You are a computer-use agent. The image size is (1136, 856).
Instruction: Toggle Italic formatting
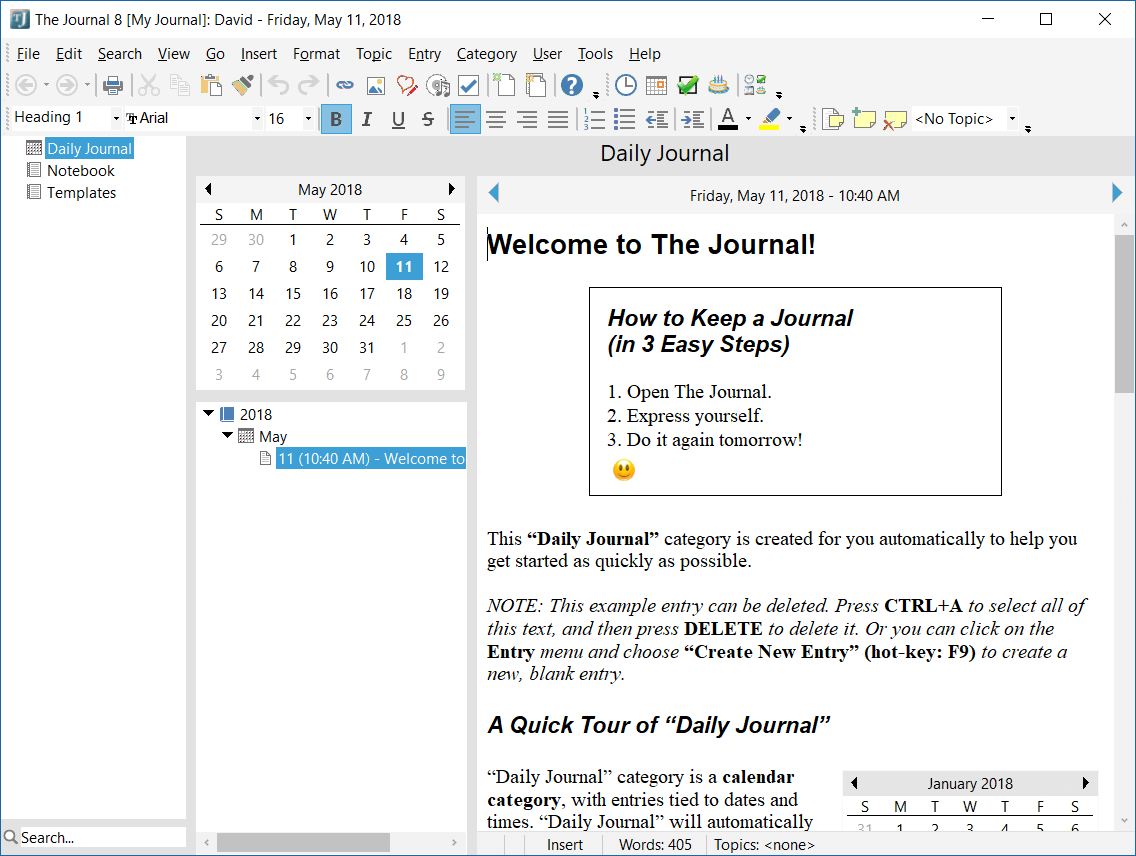tap(367, 119)
